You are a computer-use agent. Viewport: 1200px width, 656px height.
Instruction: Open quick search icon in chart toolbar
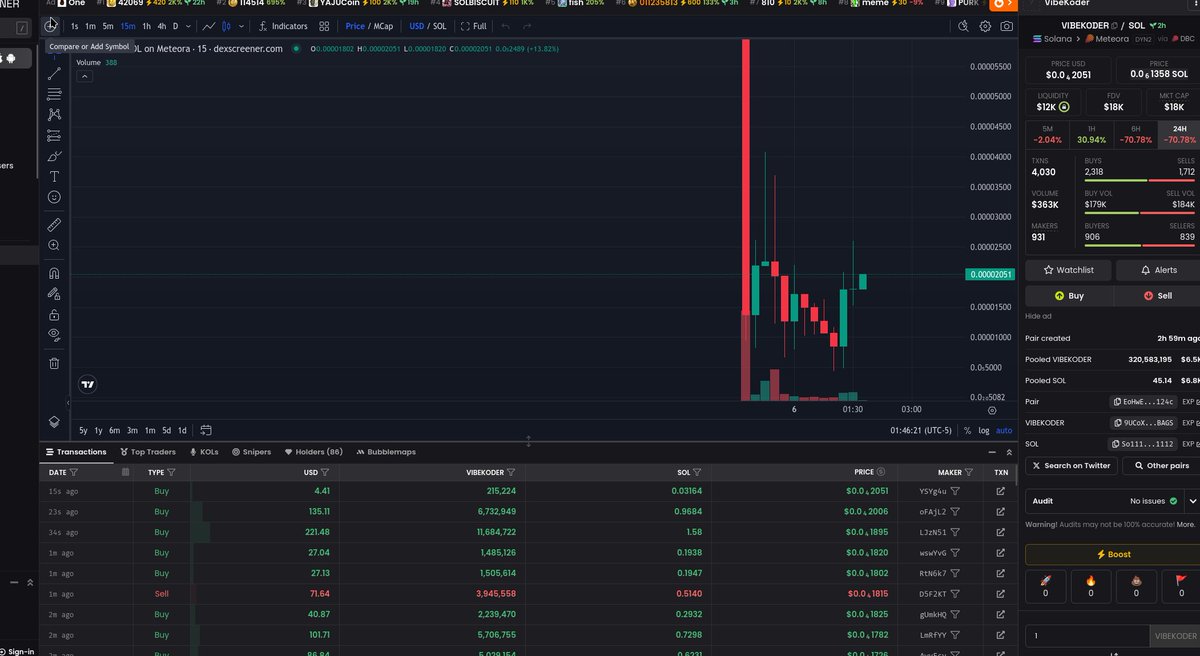[962, 26]
